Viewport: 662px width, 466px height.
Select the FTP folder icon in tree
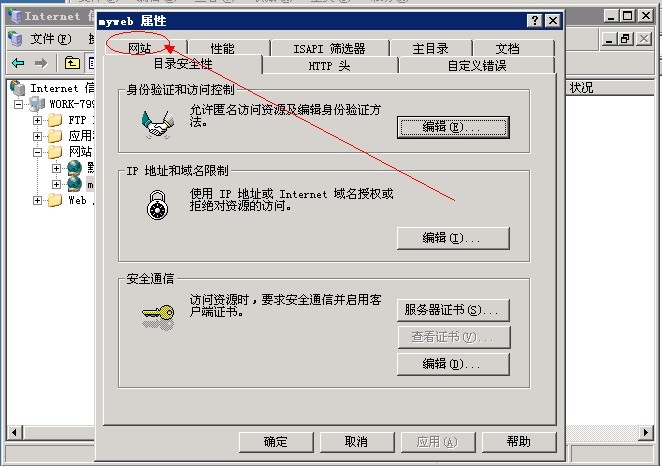[x=55, y=120]
